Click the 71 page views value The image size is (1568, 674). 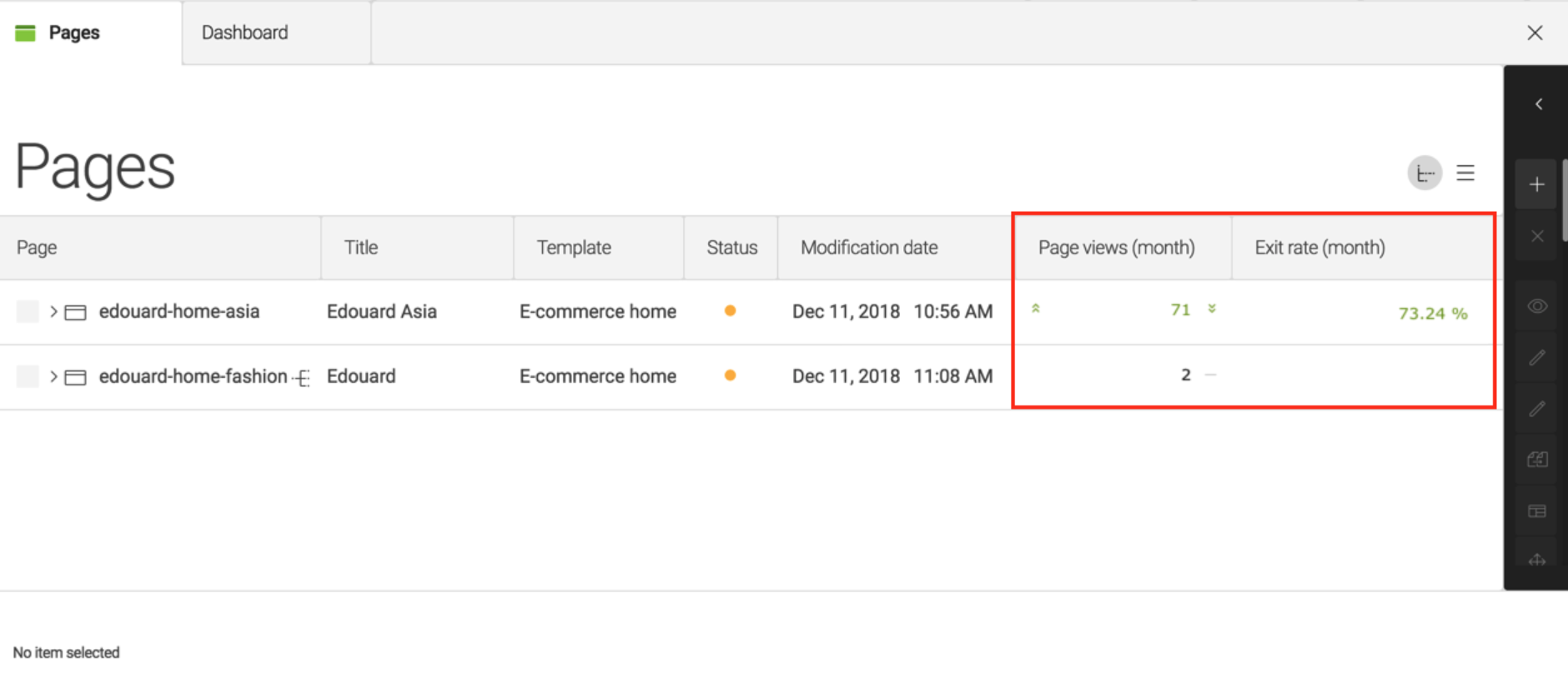[x=1180, y=309]
